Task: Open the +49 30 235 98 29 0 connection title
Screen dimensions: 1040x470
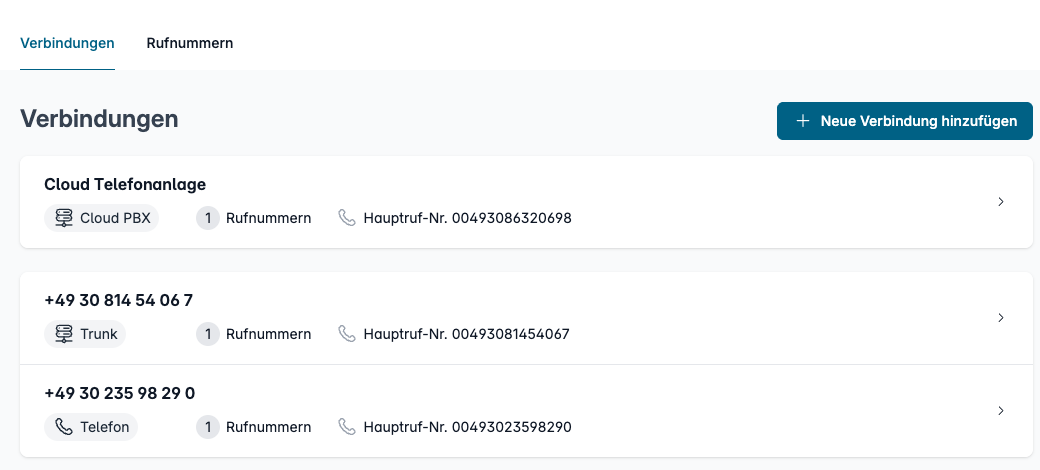Action: [120, 393]
